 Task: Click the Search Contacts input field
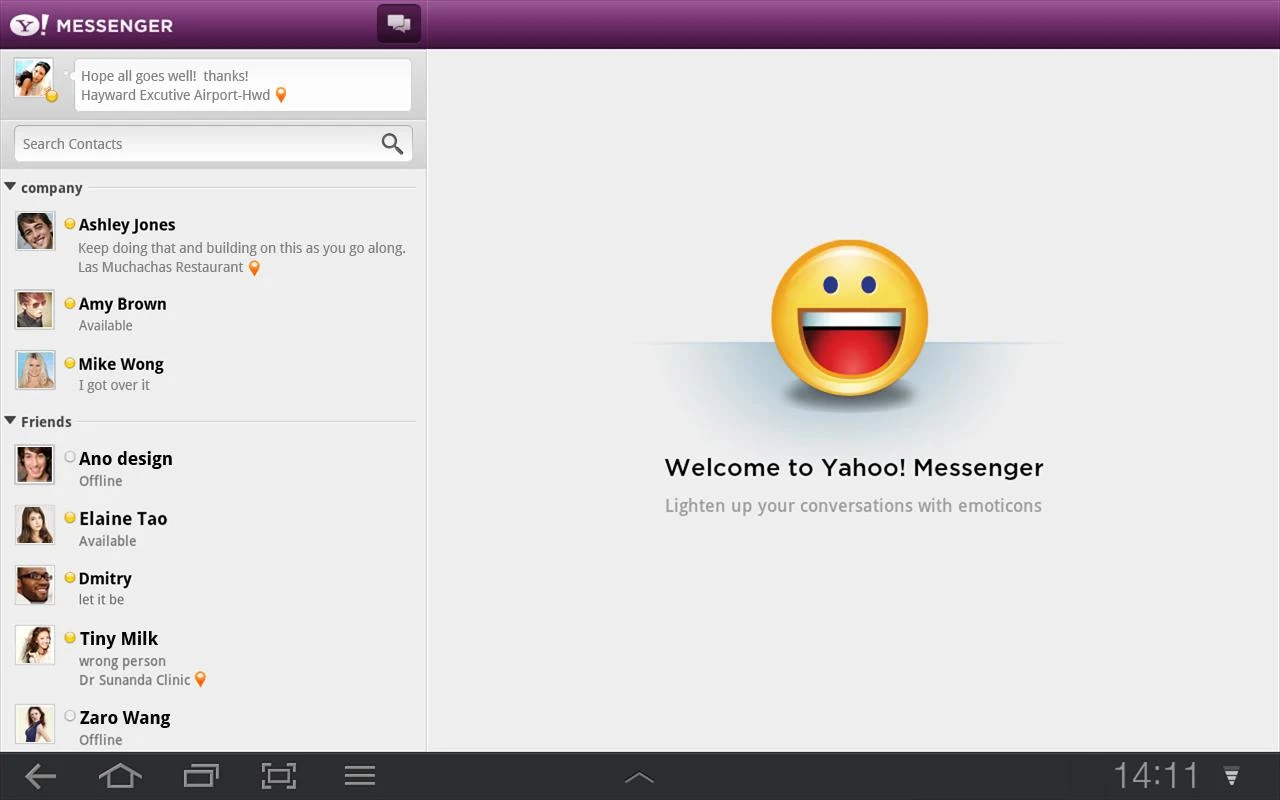coord(180,143)
